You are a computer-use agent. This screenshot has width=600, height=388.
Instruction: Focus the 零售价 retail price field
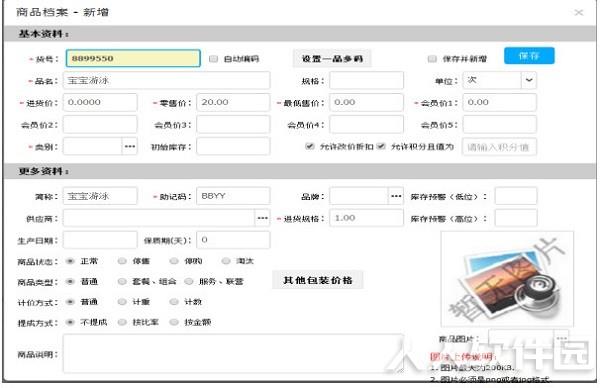tap(233, 102)
